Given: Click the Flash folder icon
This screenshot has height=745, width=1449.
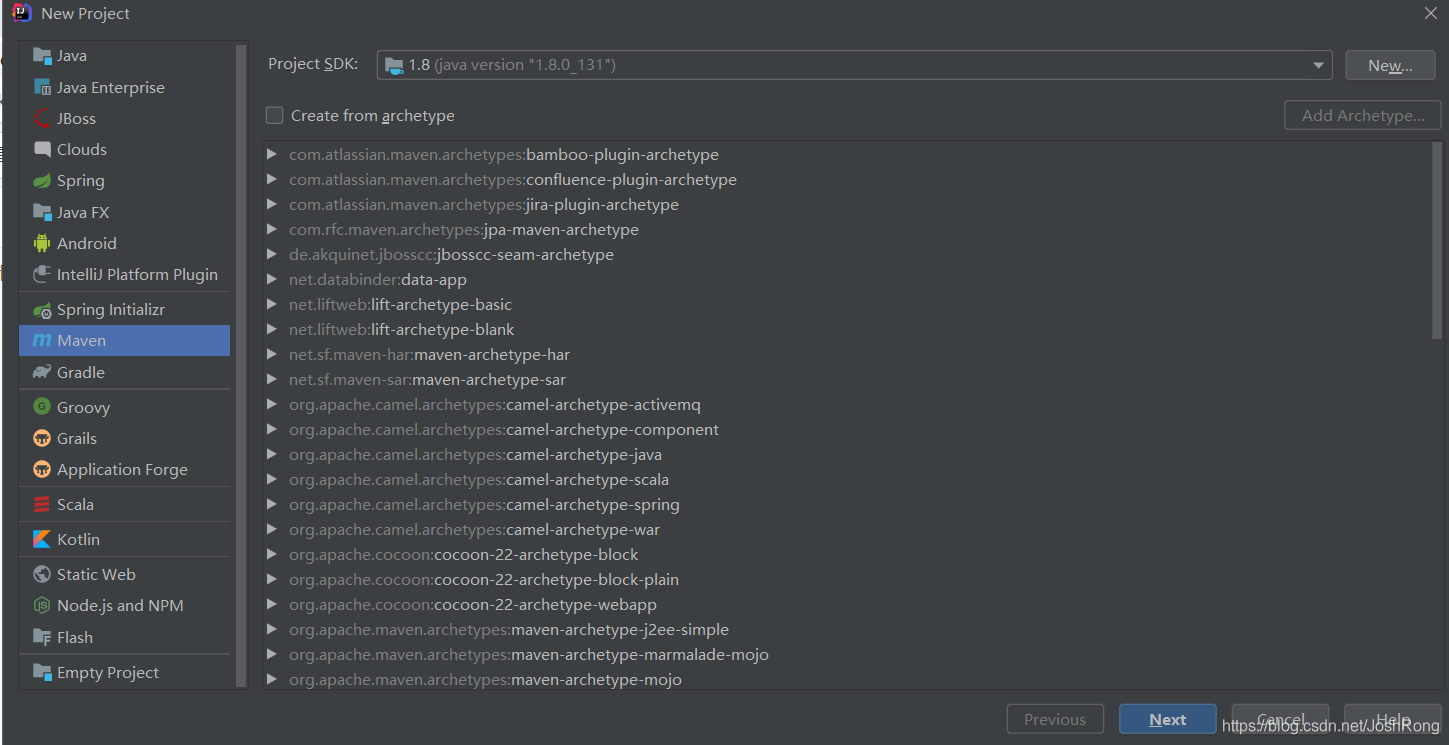Looking at the screenshot, I should click(x=42, y=637).
